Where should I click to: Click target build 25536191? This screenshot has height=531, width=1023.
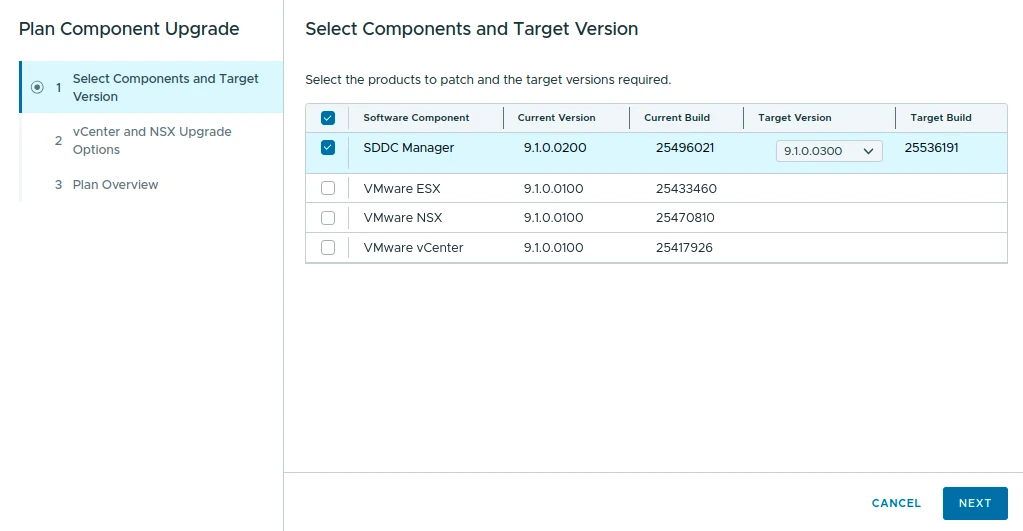(932, 148)
